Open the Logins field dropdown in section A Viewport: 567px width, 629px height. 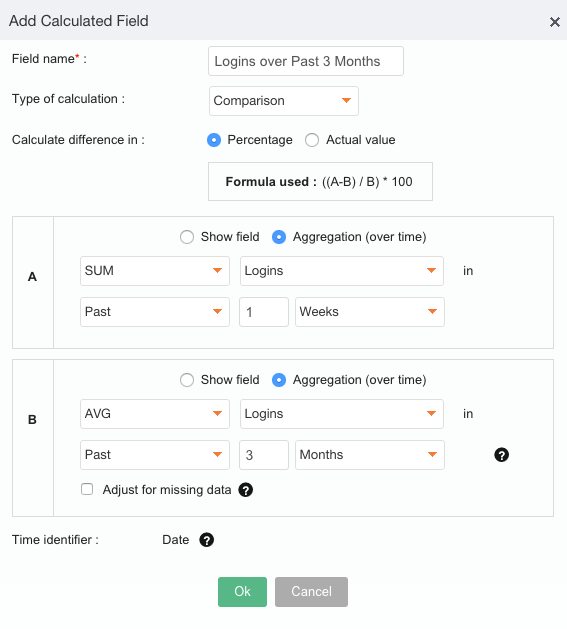pos(342,271)
